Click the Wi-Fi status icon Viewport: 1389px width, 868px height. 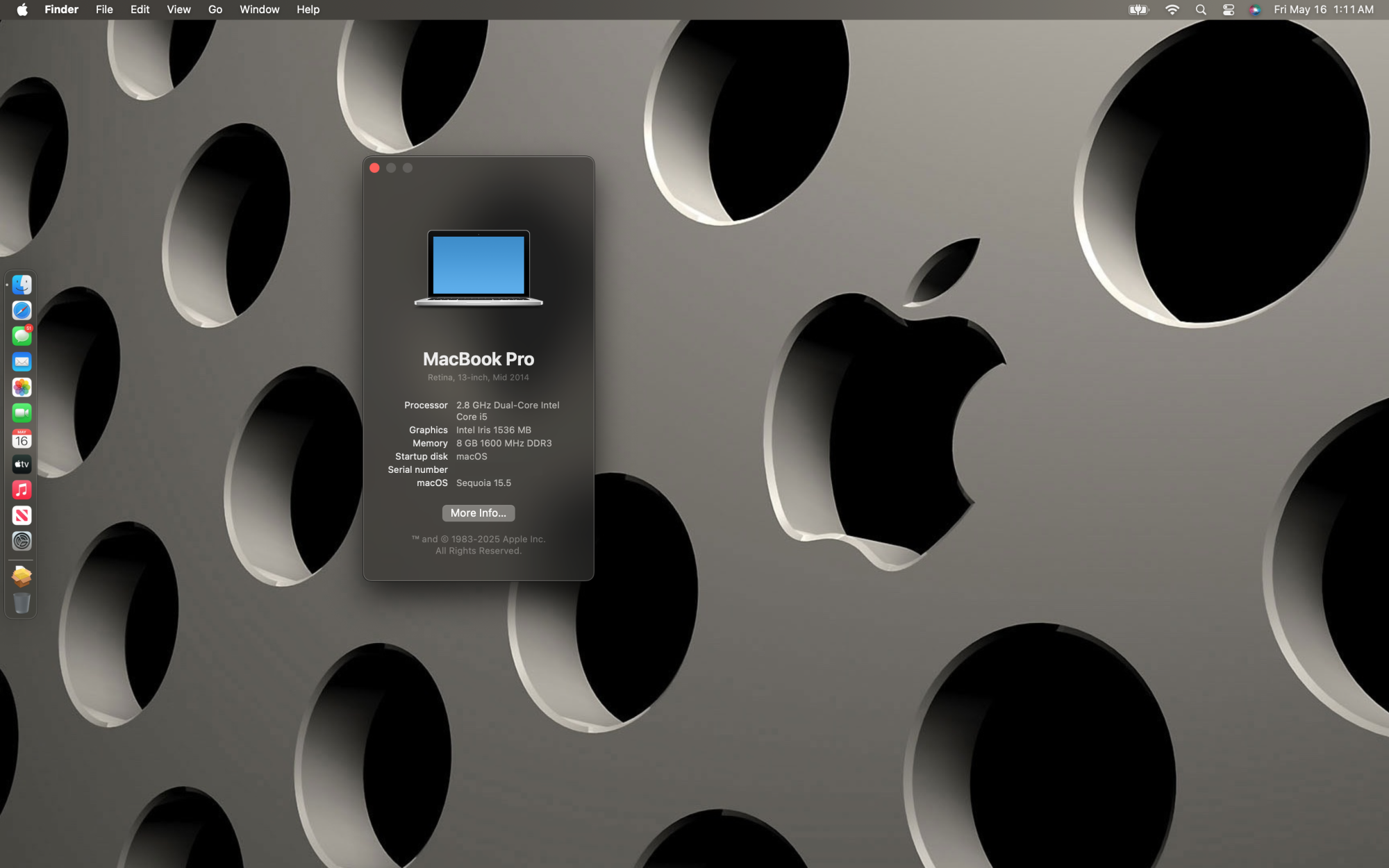click(x=1172, y=10)
